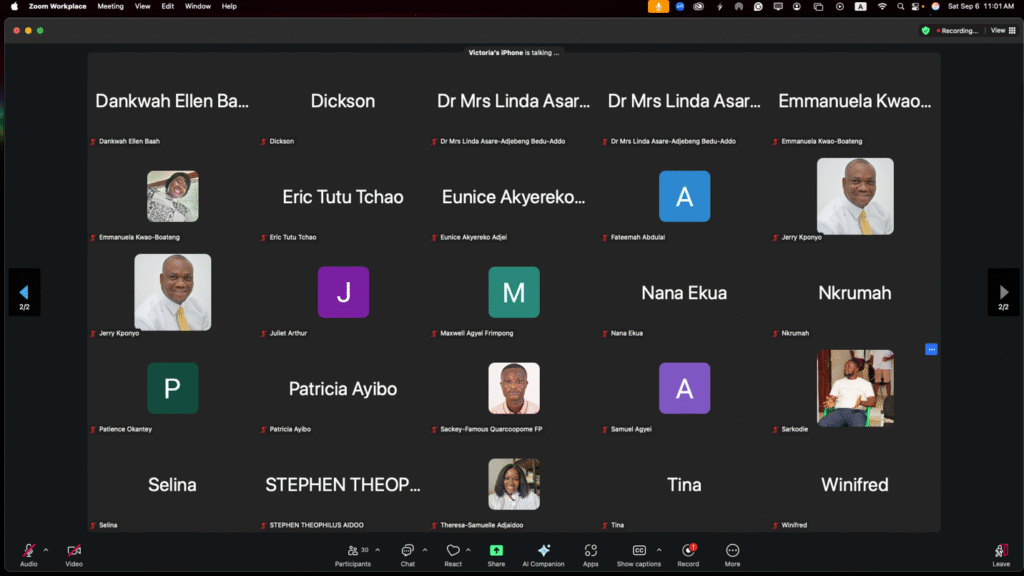Click the Sarkodie participant video tile
Image resolution: width=1024 pixels, height=576 pixels.
[855, 388]
